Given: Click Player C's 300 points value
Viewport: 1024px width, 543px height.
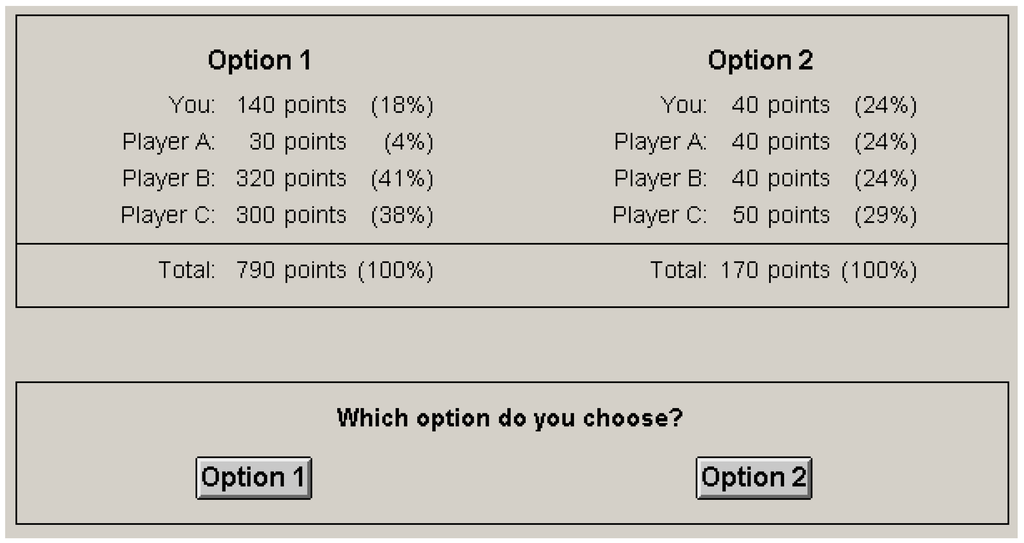Looking at the screenshot, I should pos(291,215).
